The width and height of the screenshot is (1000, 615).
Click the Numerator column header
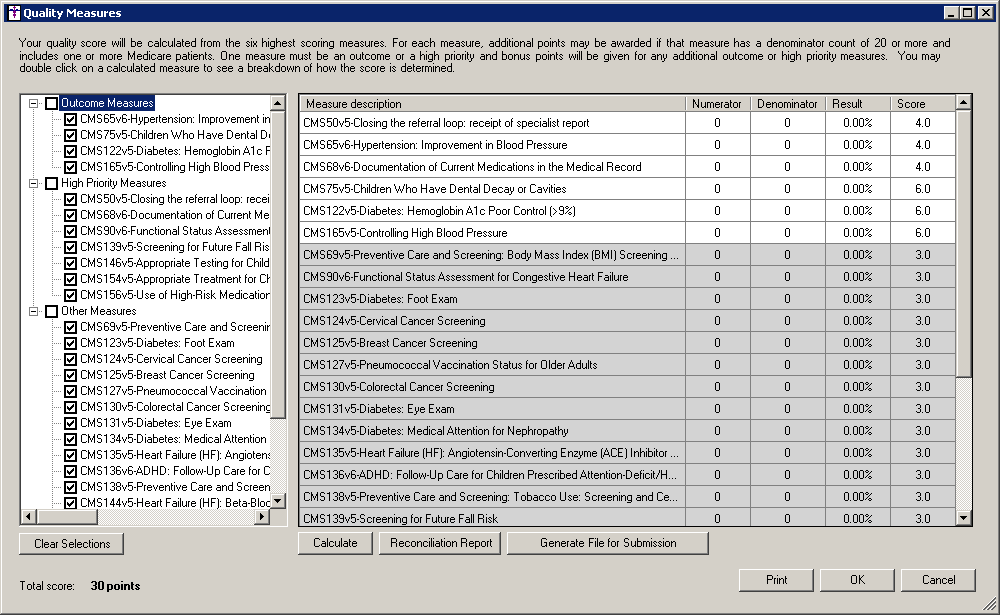pos(716,104)
